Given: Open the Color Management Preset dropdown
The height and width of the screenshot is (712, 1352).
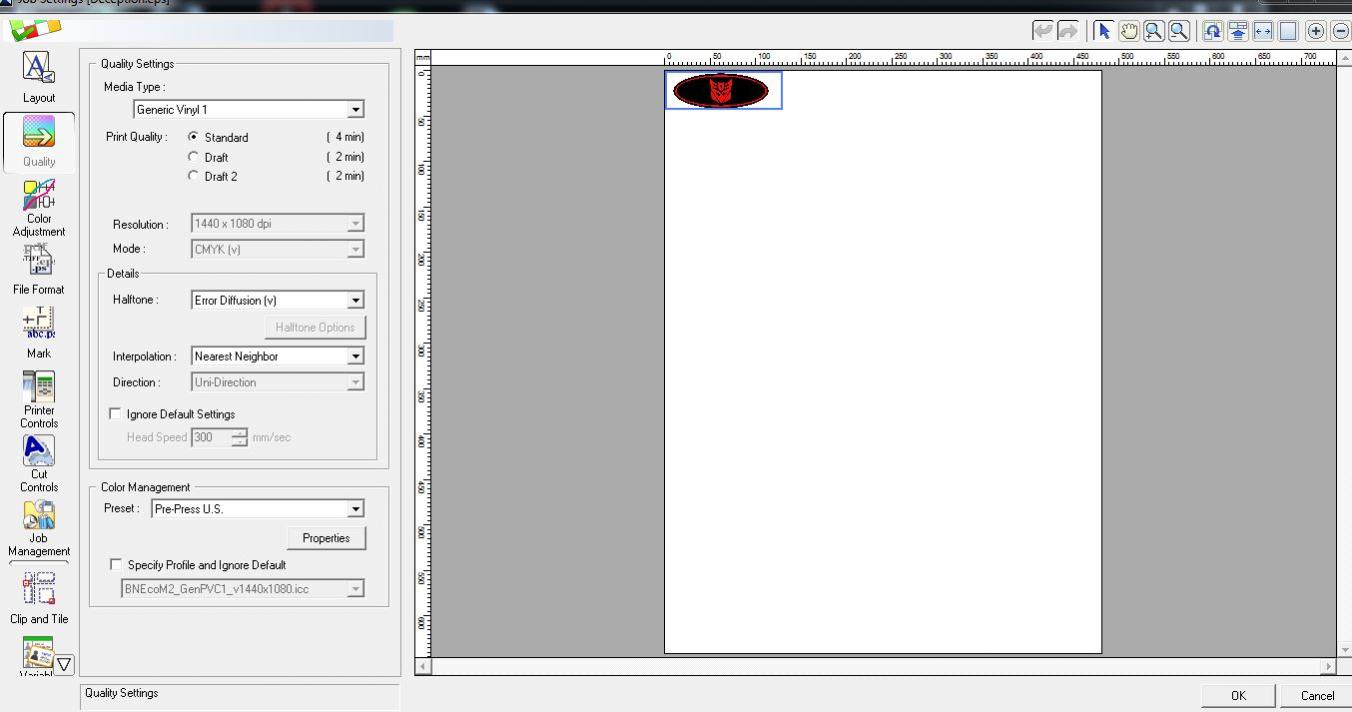Looking at the screenshot, I should [x=356, y=509].
